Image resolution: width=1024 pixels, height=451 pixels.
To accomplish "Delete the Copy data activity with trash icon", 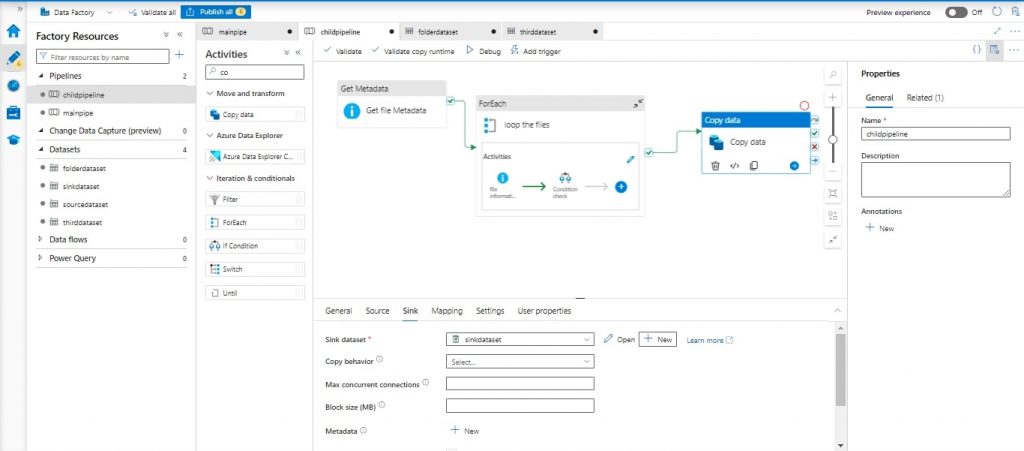I will 715,166.
